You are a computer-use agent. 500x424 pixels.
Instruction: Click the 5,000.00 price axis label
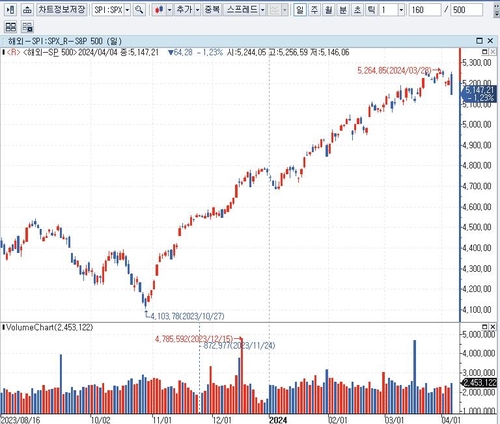[x=477, y=124]
